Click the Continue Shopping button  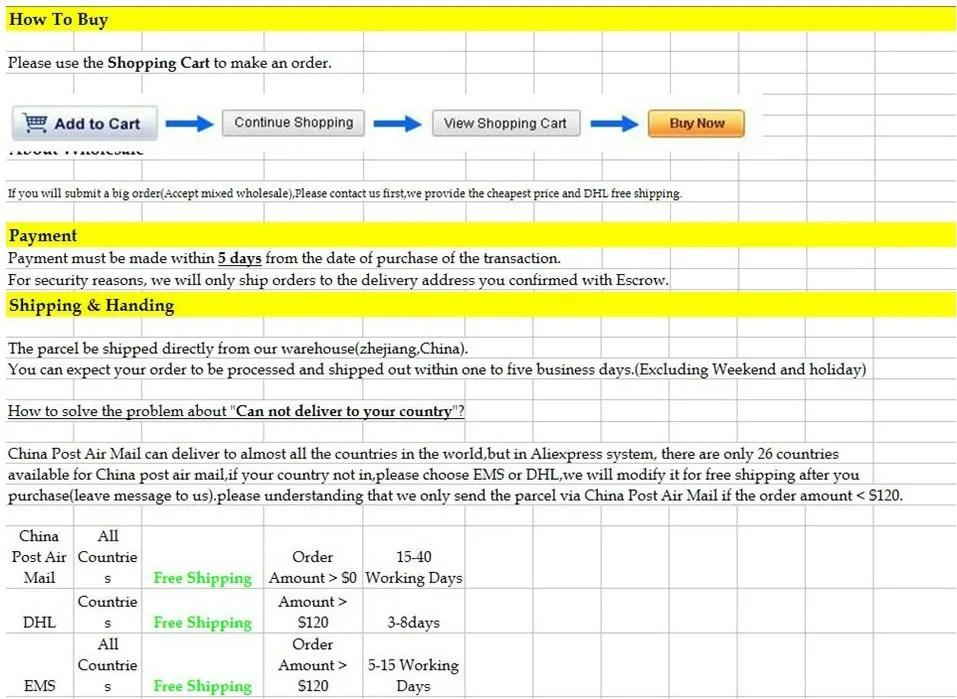tap(294, 123)
